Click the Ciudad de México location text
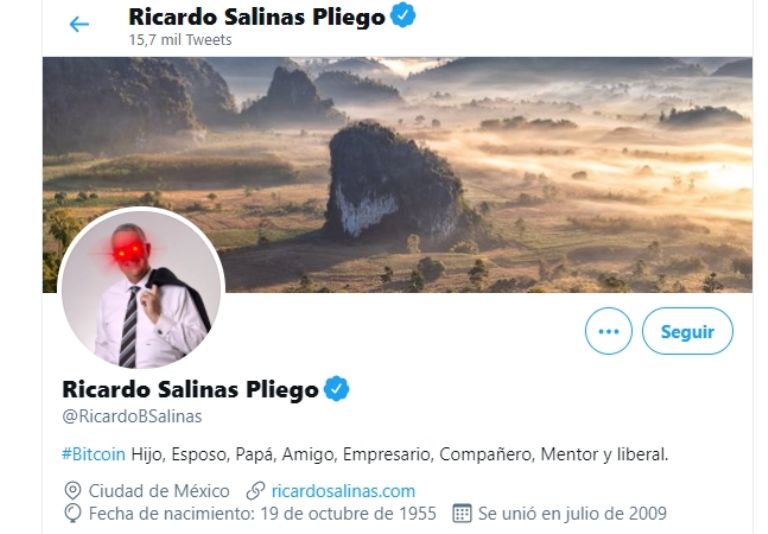 (159, 491)
